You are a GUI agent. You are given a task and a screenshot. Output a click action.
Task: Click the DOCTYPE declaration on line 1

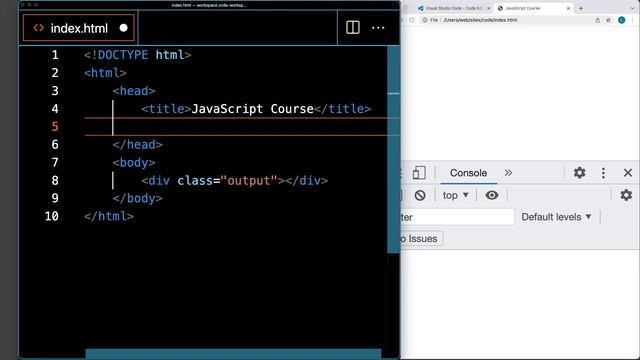[x=138, y=55]
